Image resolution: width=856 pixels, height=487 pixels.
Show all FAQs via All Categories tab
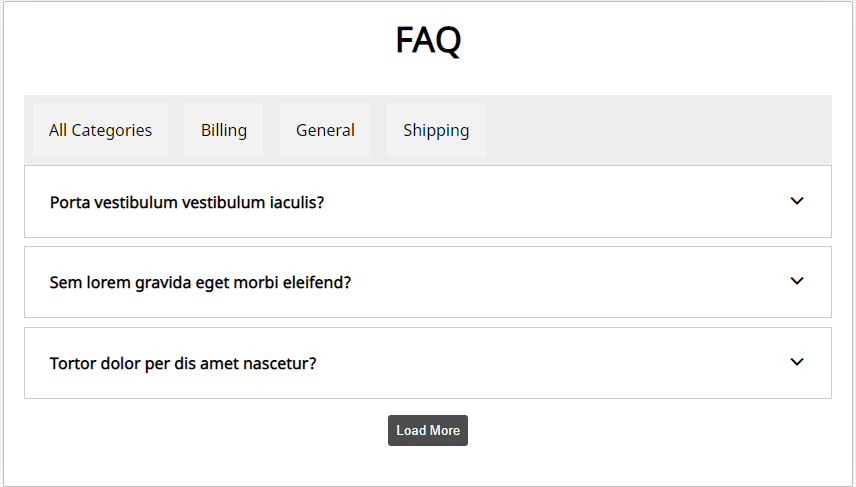pos(100,130)
